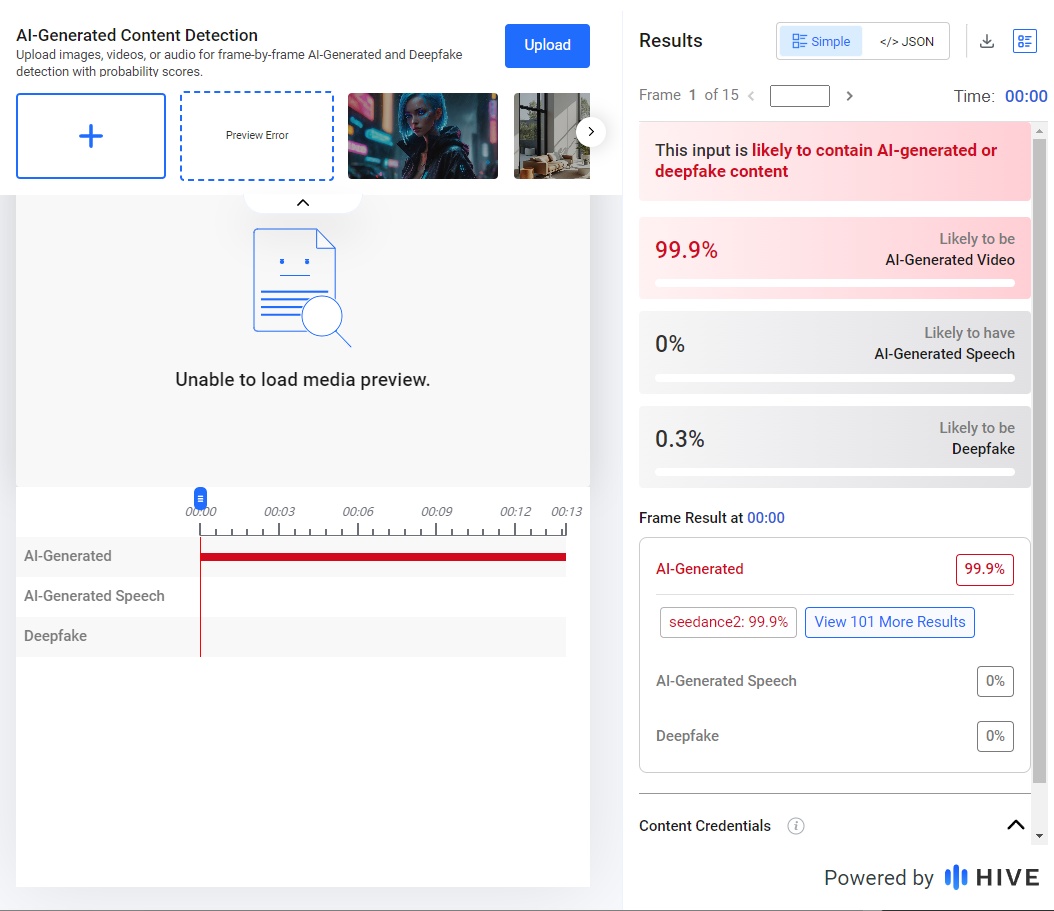Click the blue Upload button

[x=547, y=46]
